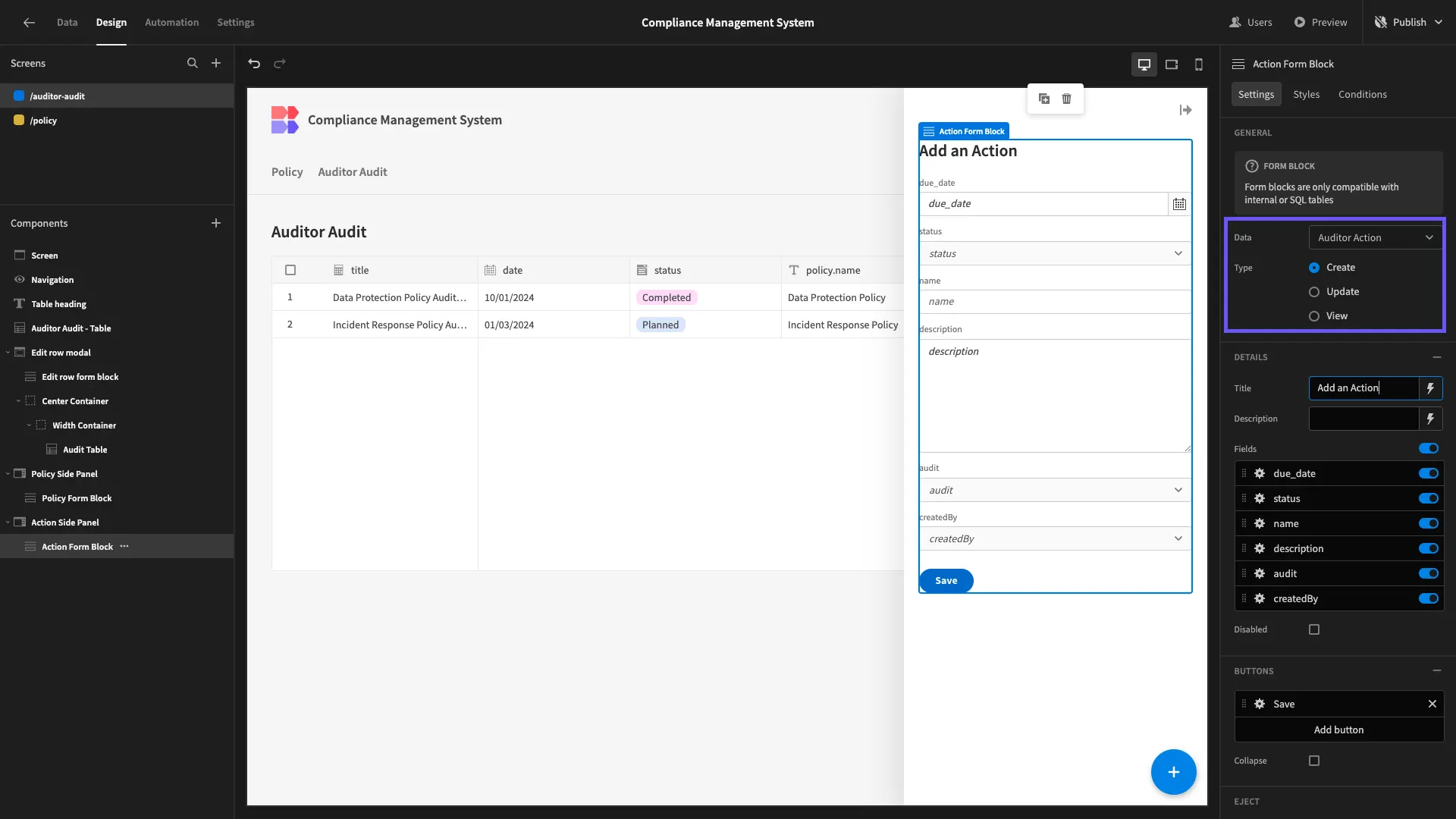Open name field settings gear
The image size is (1456, 819).
[1259, 523]
